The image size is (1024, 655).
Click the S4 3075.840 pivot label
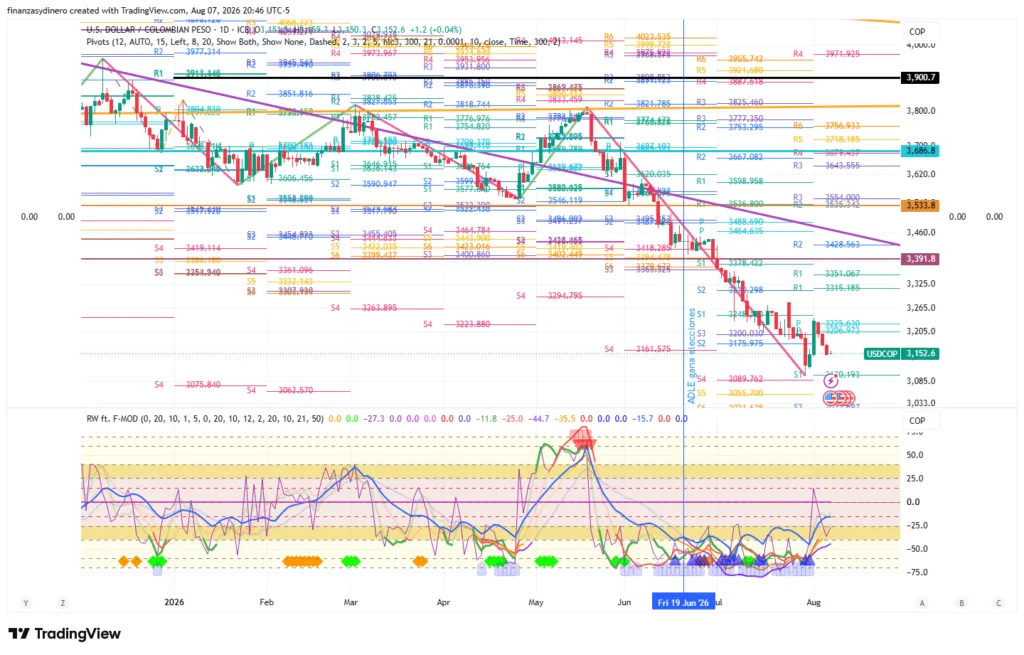[x=187, y=385]
